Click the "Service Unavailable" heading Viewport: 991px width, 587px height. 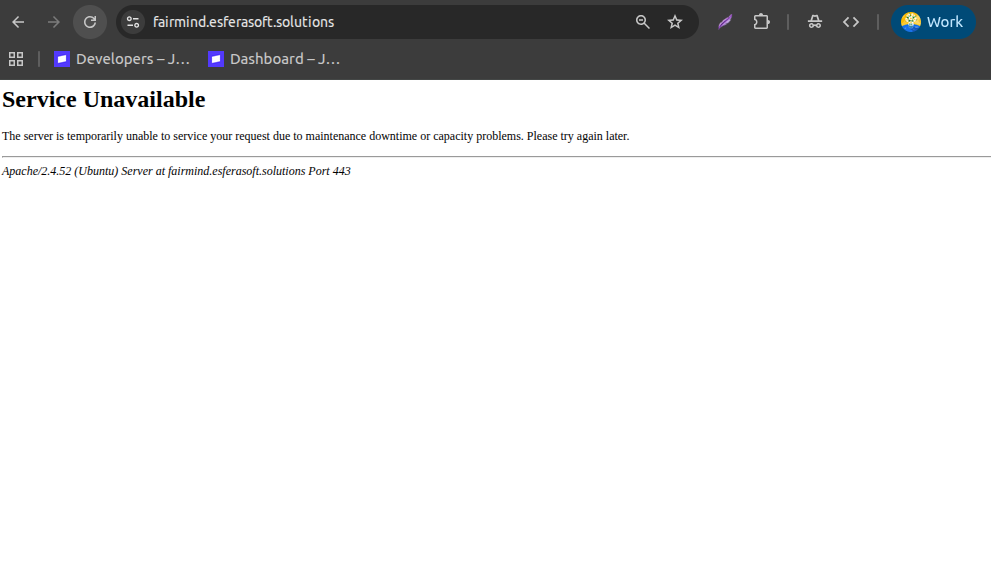pyautogui.click(x=104, y=100)
